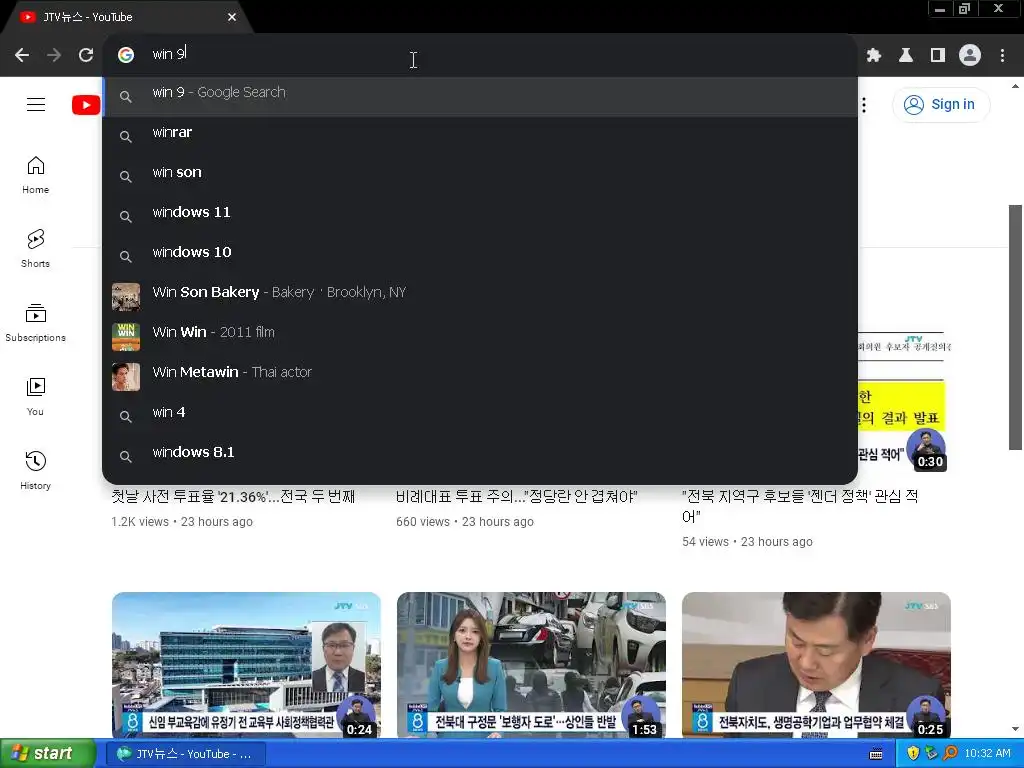Pick the 'Win Metawin' Thai actor suggestion
This screenshot has height=768, width=1024.
480,376
